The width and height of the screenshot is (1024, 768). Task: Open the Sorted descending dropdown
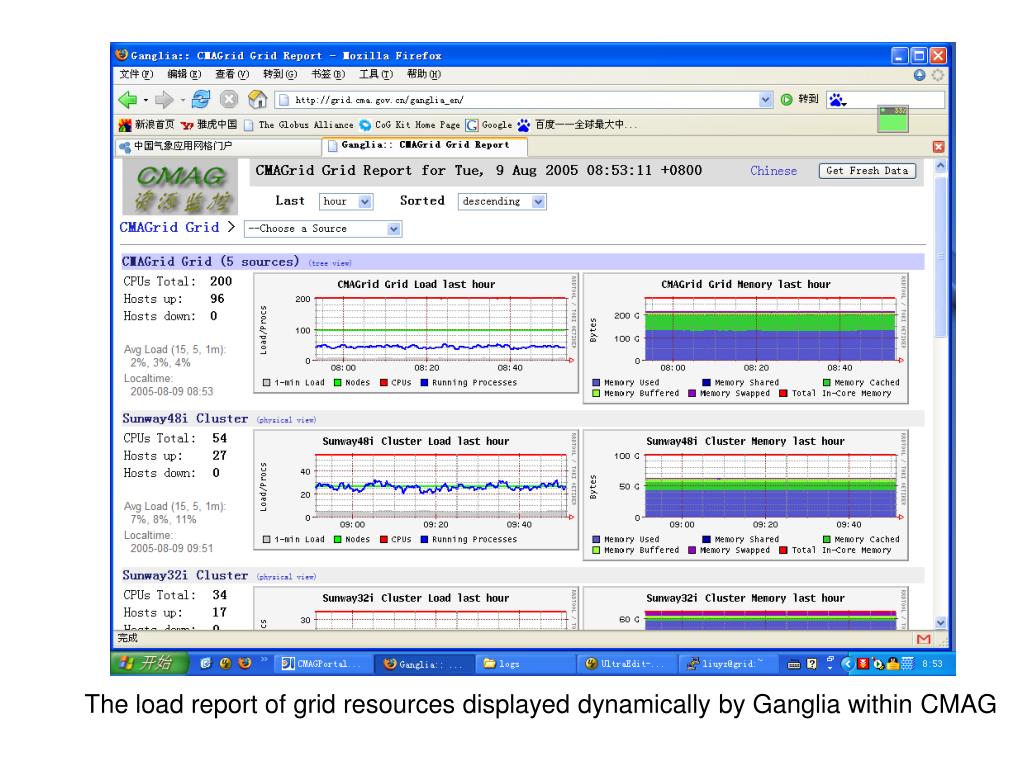(502, 202)
